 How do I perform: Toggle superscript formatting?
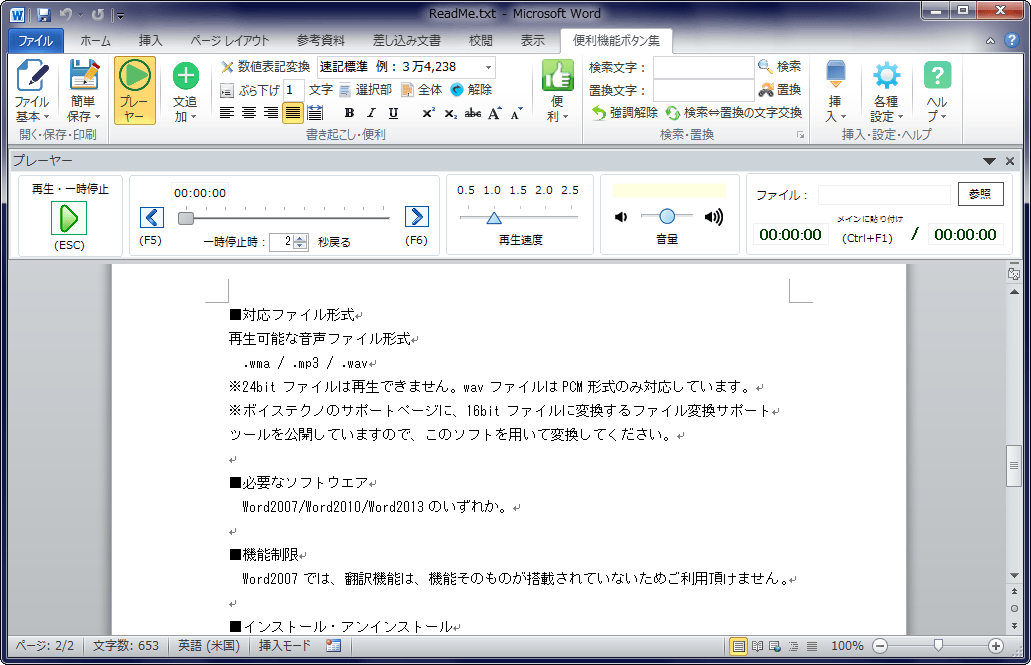(x=428, y=113)
